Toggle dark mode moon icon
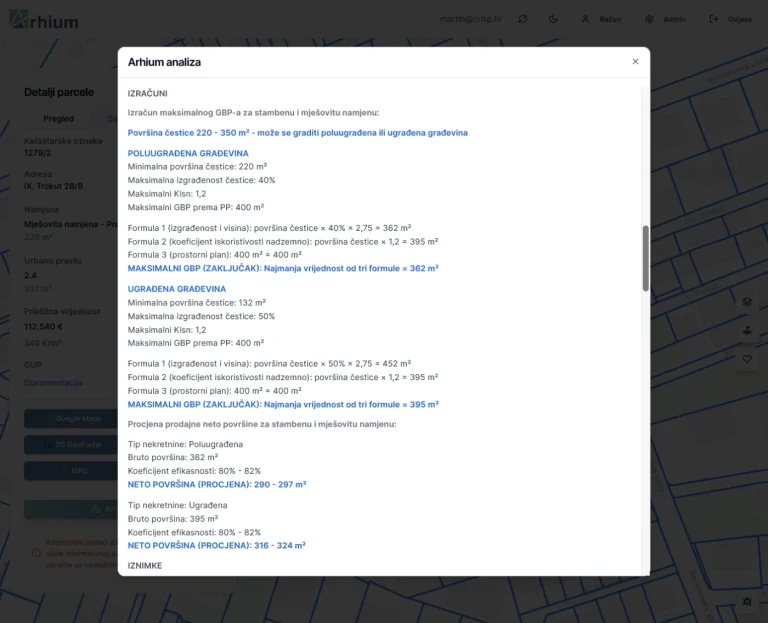This screenshot has width=768, height=623. point(553,19)
